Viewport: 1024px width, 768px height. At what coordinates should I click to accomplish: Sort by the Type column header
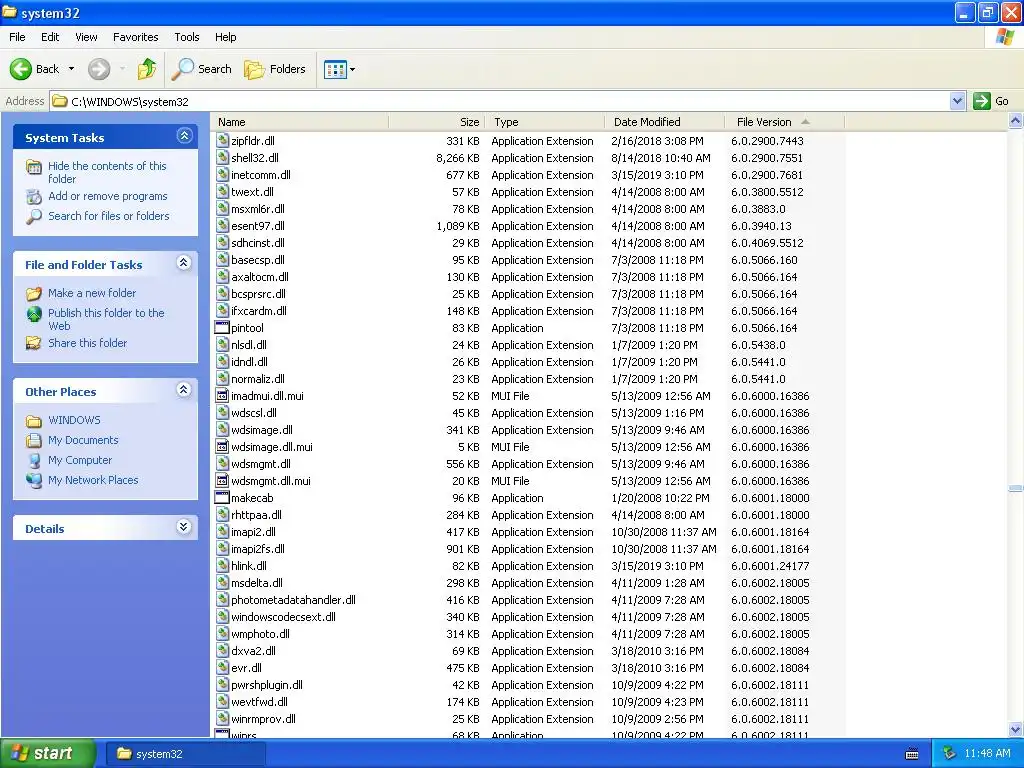(x=545, y=122)
